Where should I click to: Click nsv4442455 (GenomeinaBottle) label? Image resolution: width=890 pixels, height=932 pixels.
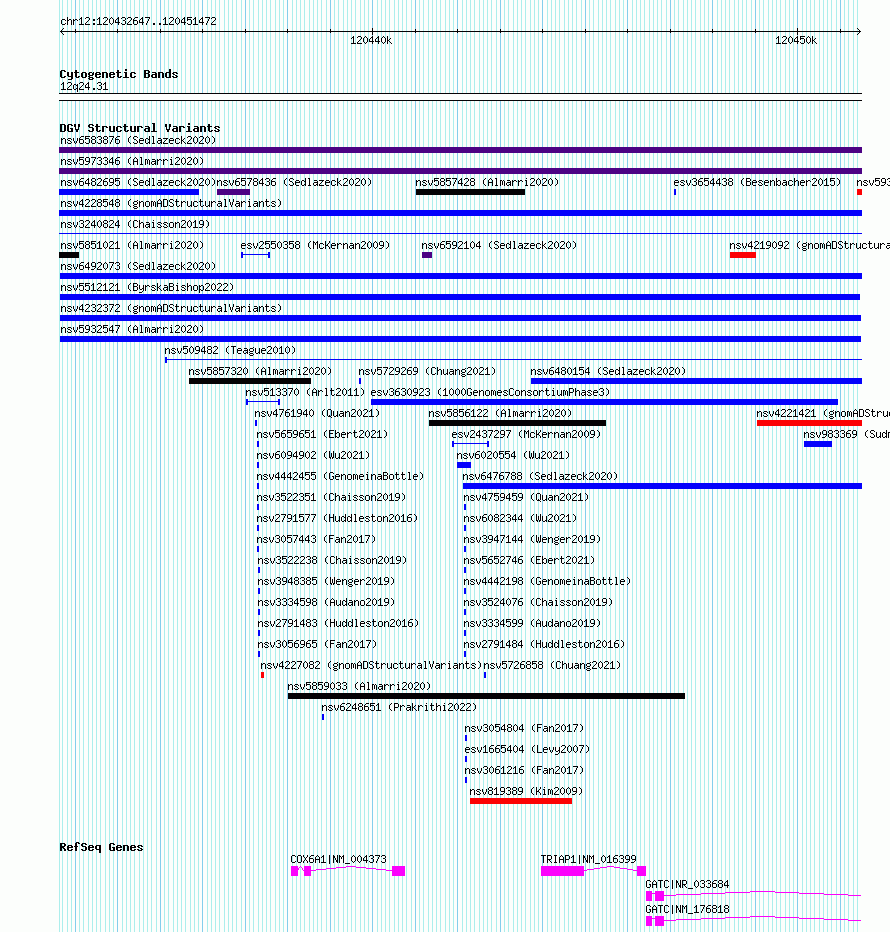(x=340, y=477)
